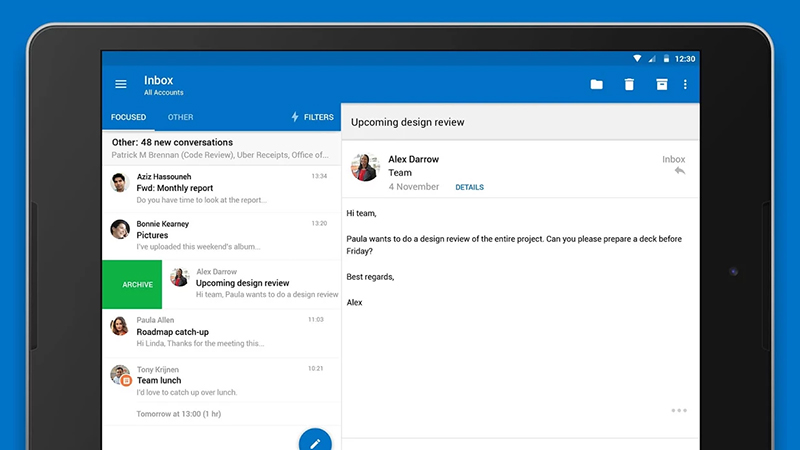Open the Upcoming design review list item
Screen dimensions: 800x450
tap(252, 284)
